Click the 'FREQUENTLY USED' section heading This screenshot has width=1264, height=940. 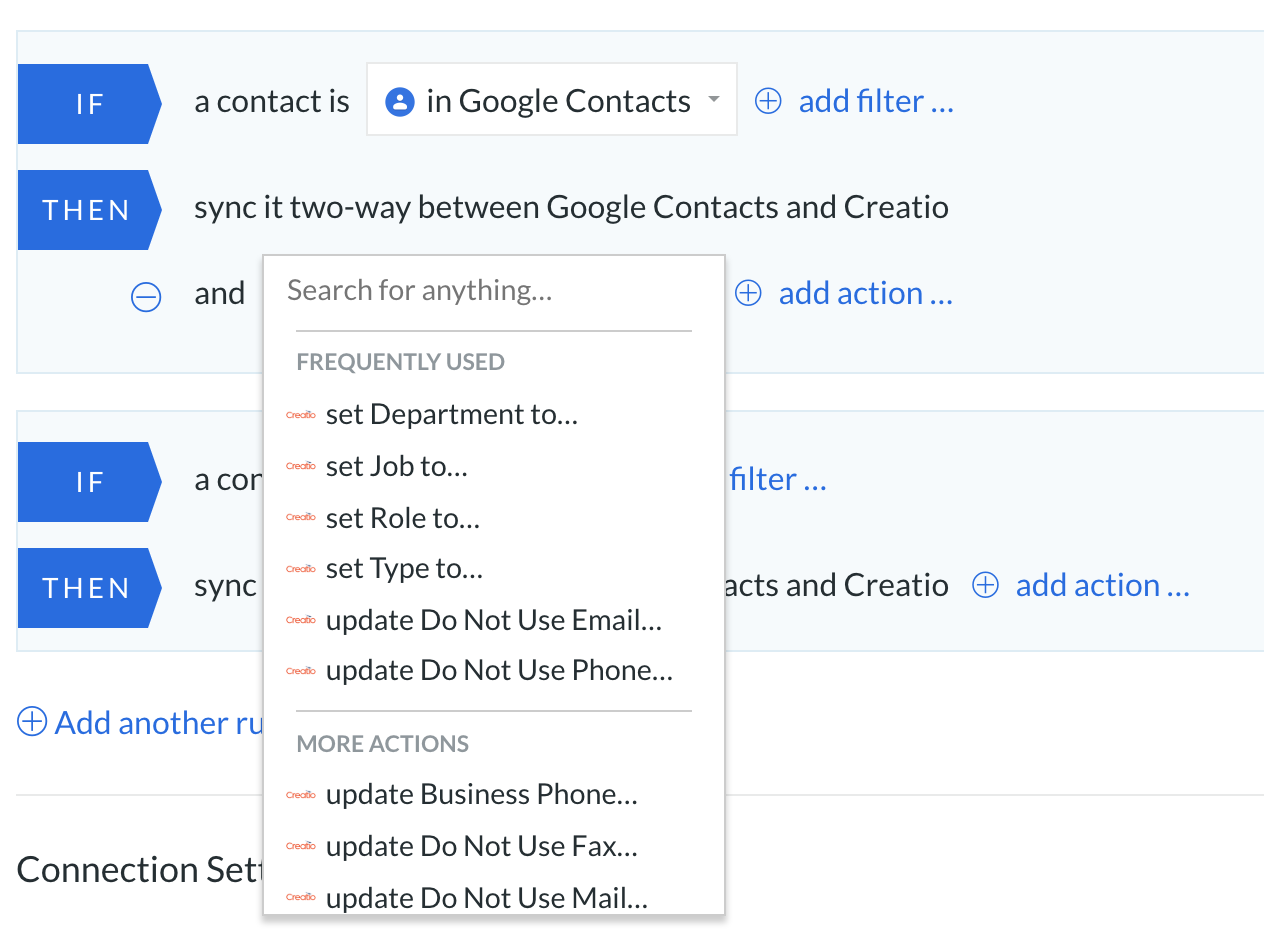(x=400, y=362)
